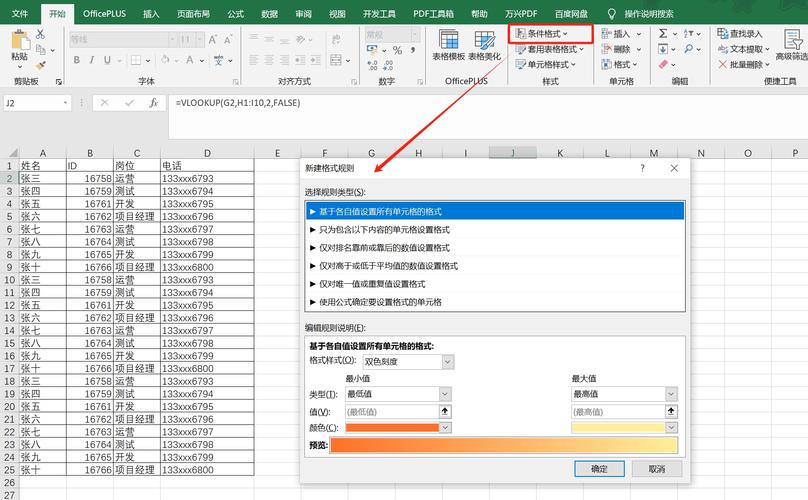Open 表格美化 in OfficePLUS group
Viewport: 808px width, 500px height.
[484, 45]
